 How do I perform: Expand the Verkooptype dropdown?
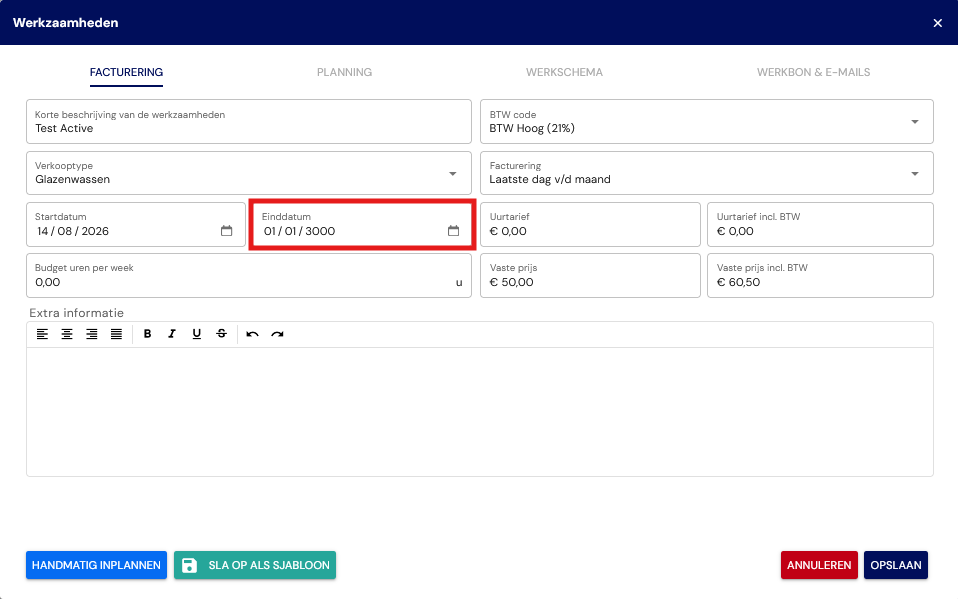click(x=453, y=174)
